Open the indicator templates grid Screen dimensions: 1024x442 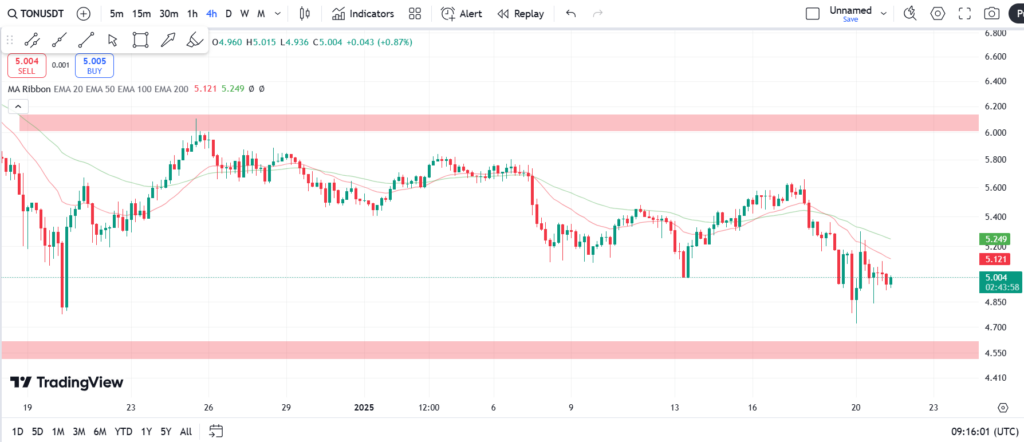point(415,14)
